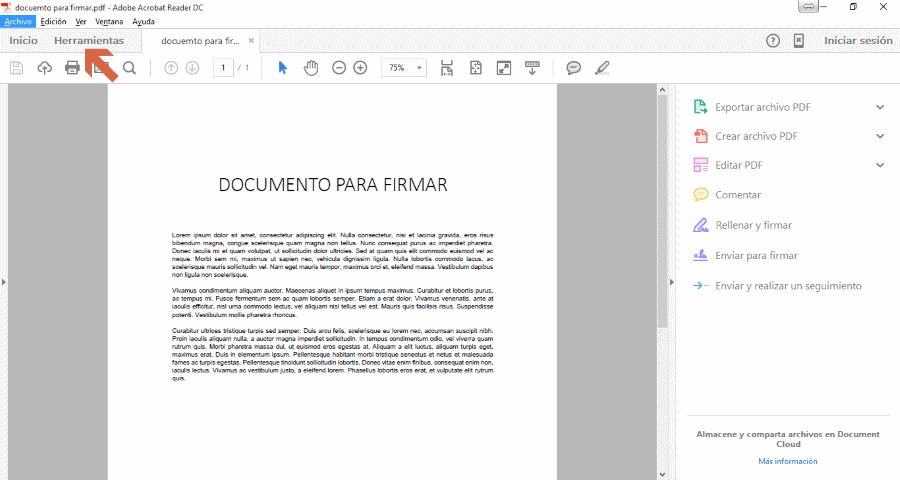Click the scrollbar up arrow

662,90
